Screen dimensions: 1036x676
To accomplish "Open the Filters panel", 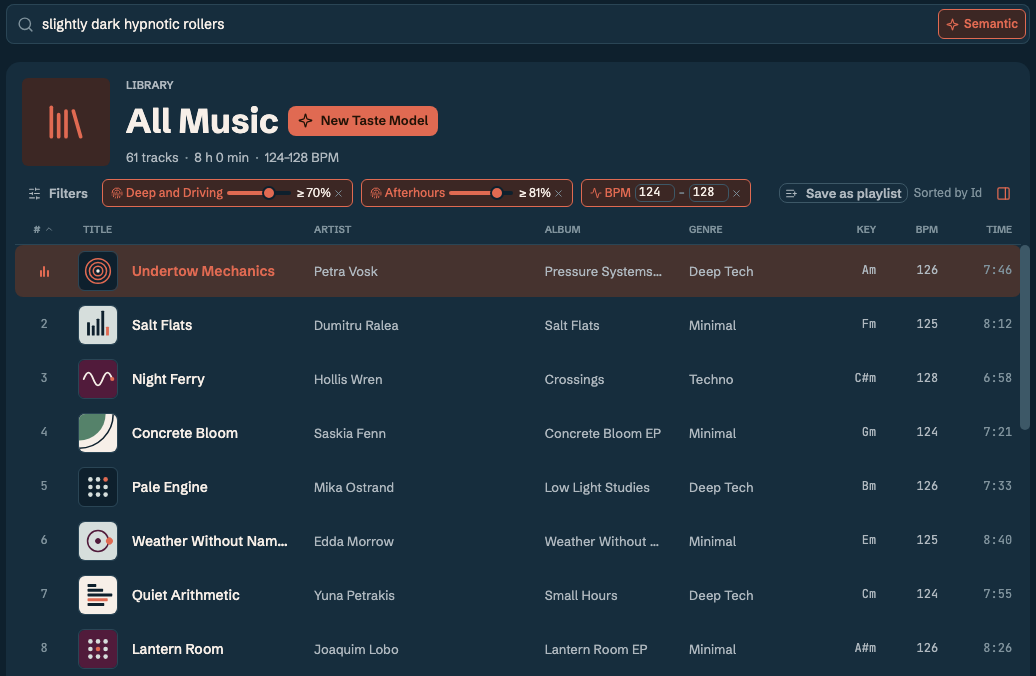I will [58, 194].
